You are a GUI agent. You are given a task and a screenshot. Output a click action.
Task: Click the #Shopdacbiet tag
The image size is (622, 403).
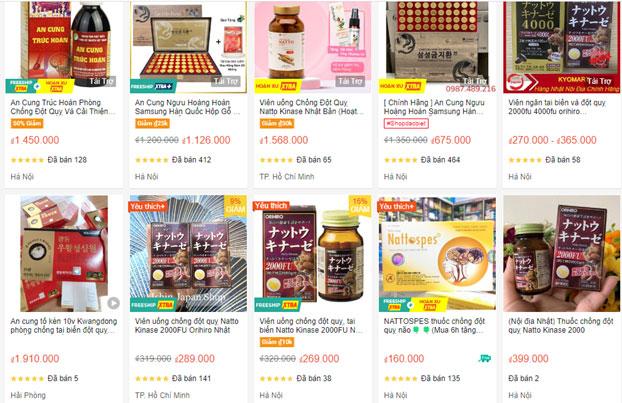point(406,123)
